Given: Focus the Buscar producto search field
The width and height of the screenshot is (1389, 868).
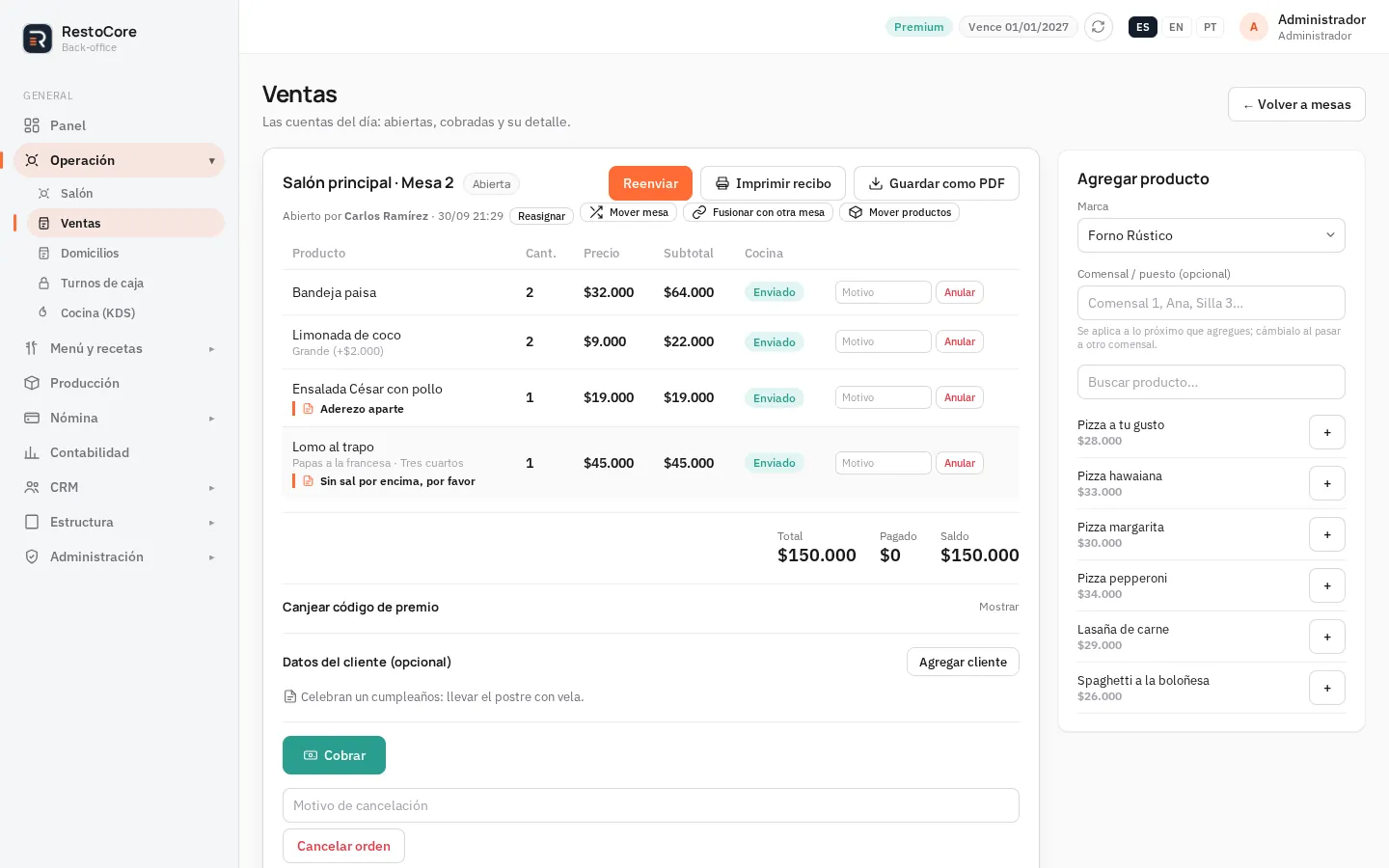Looking at the screenshot, I should (1212, 382).
